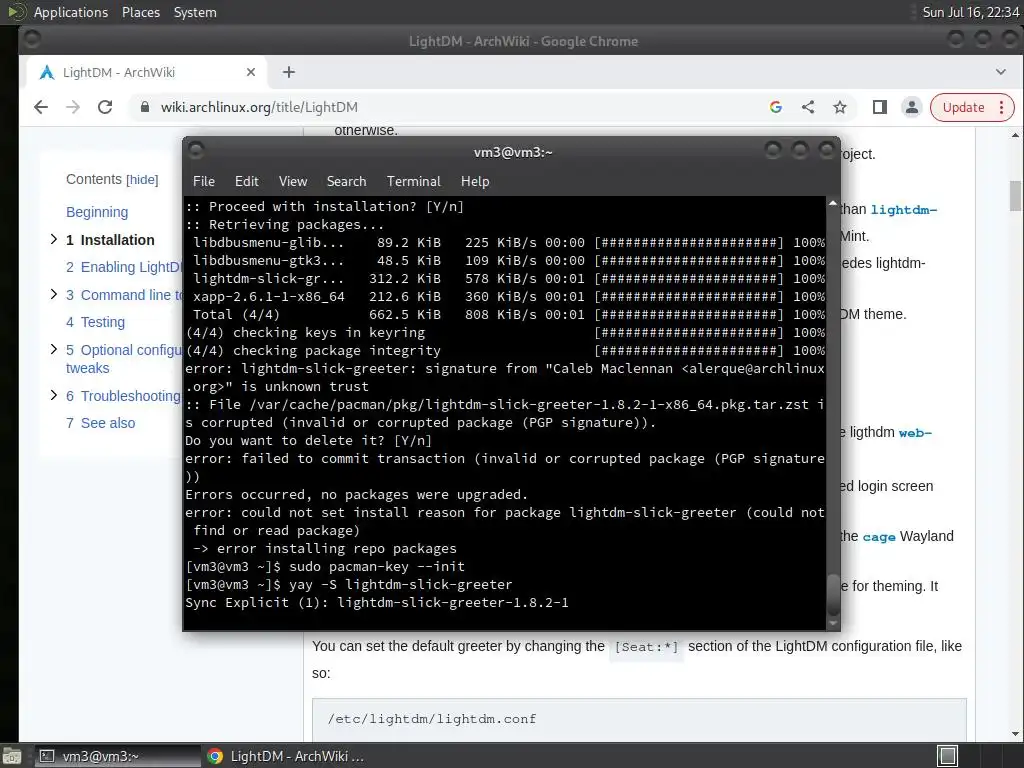Open terminal Help menu

click(x=475, y=182)
